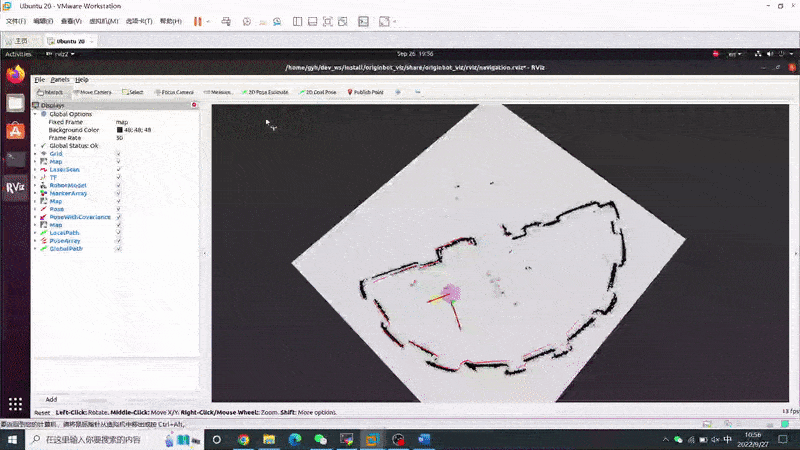The height and width of the screenshot is (450, 800).
Task: Click the Background Color swatch
Action: pyautogui.click(x=120, y=130)
